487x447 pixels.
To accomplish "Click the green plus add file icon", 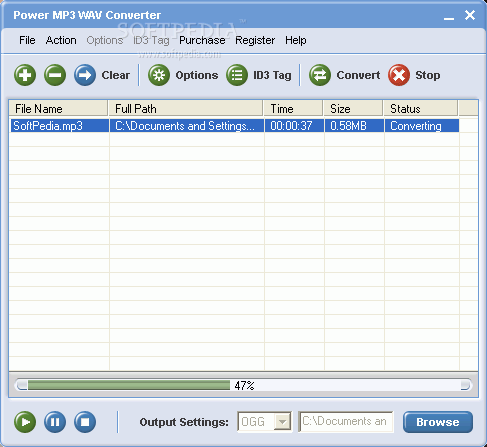I will pyautogui.click(x=25, y=75).
